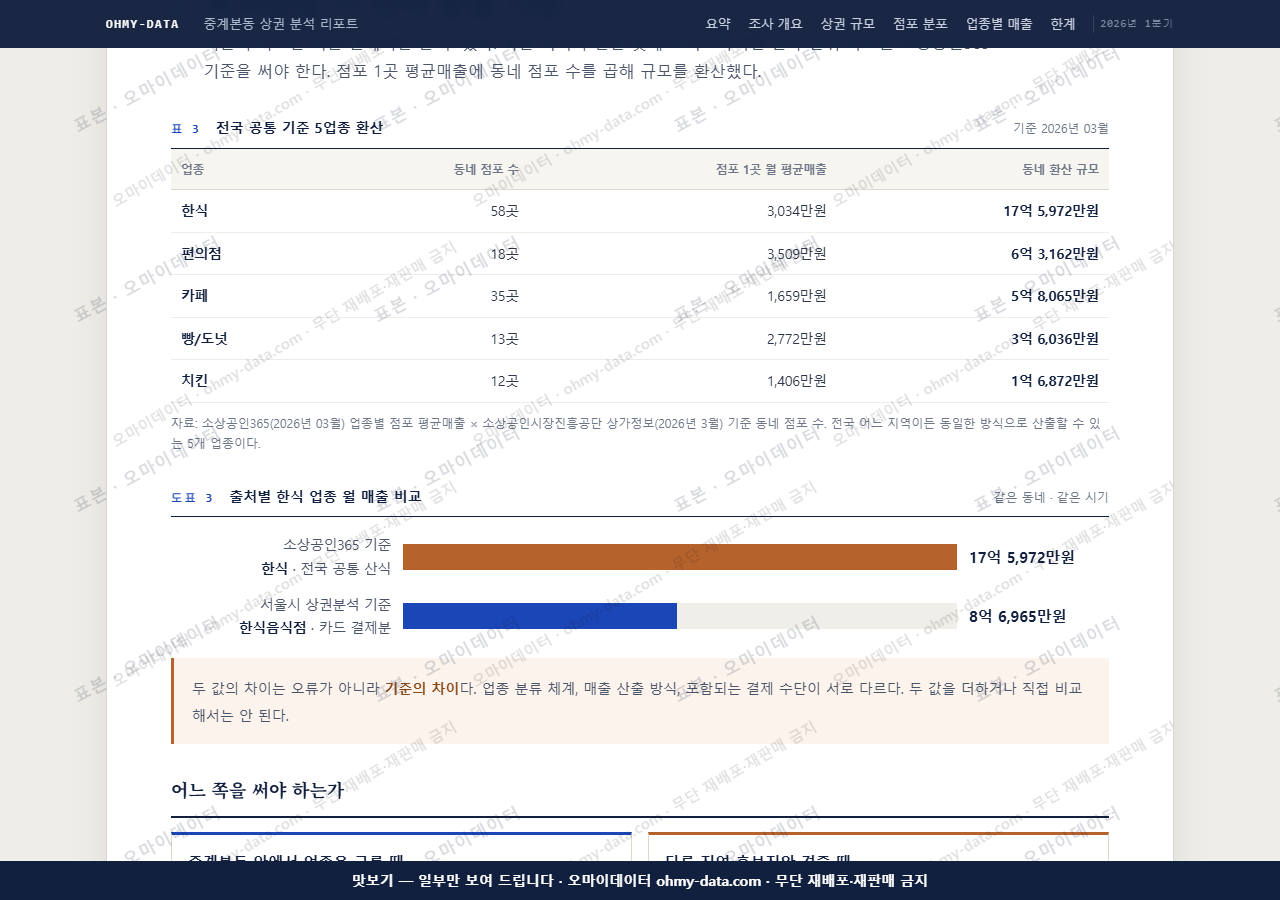Click the 18곳 store count cell

pos(504,254)
